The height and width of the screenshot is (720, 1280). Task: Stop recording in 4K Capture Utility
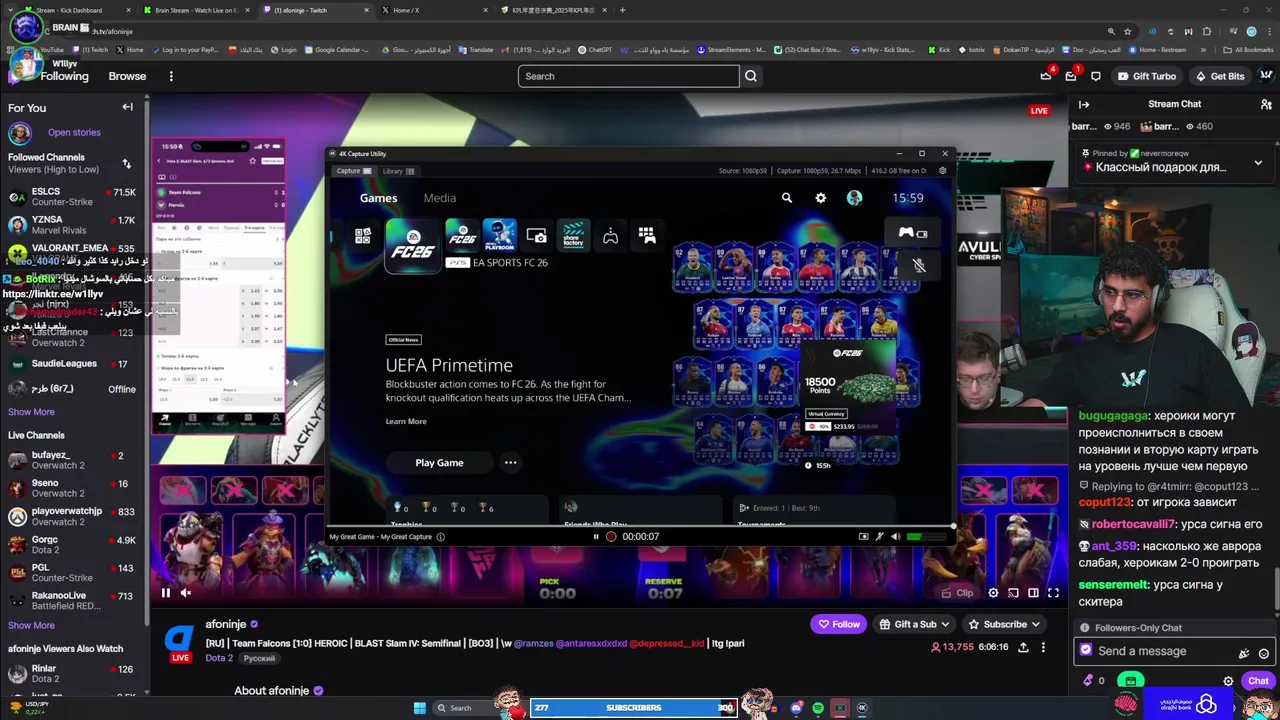[x=611, y=537]
